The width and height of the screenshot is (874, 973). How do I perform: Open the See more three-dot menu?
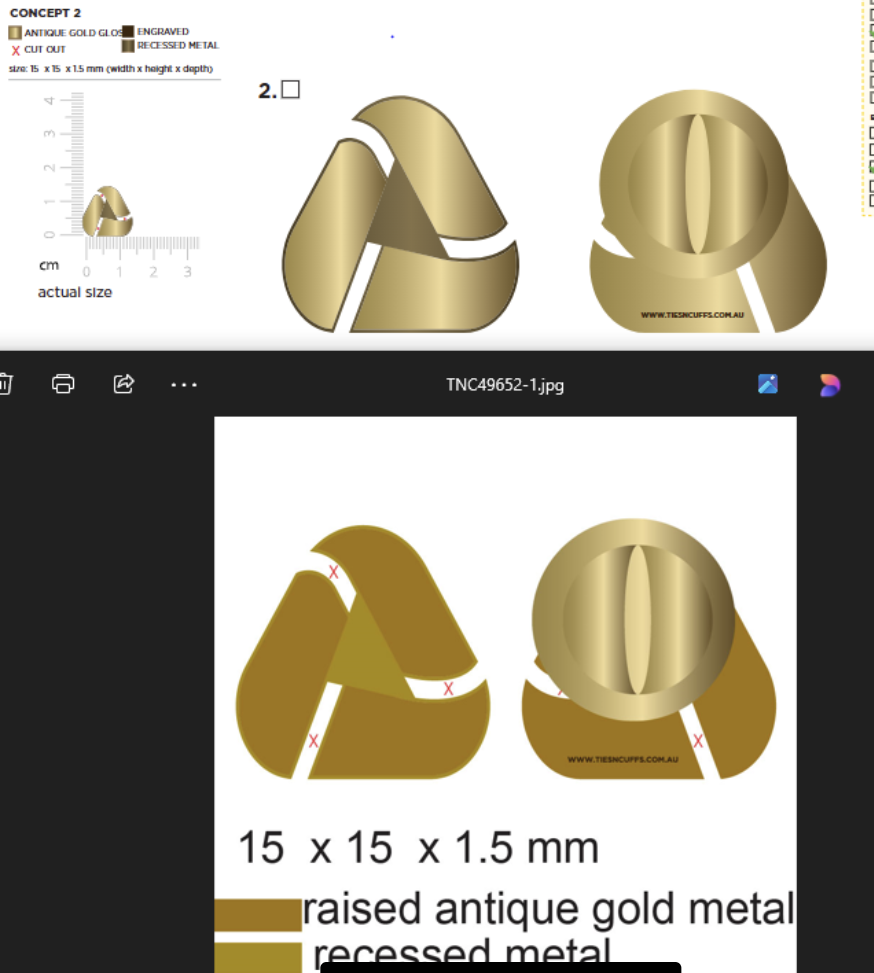(x=184, y=384)
